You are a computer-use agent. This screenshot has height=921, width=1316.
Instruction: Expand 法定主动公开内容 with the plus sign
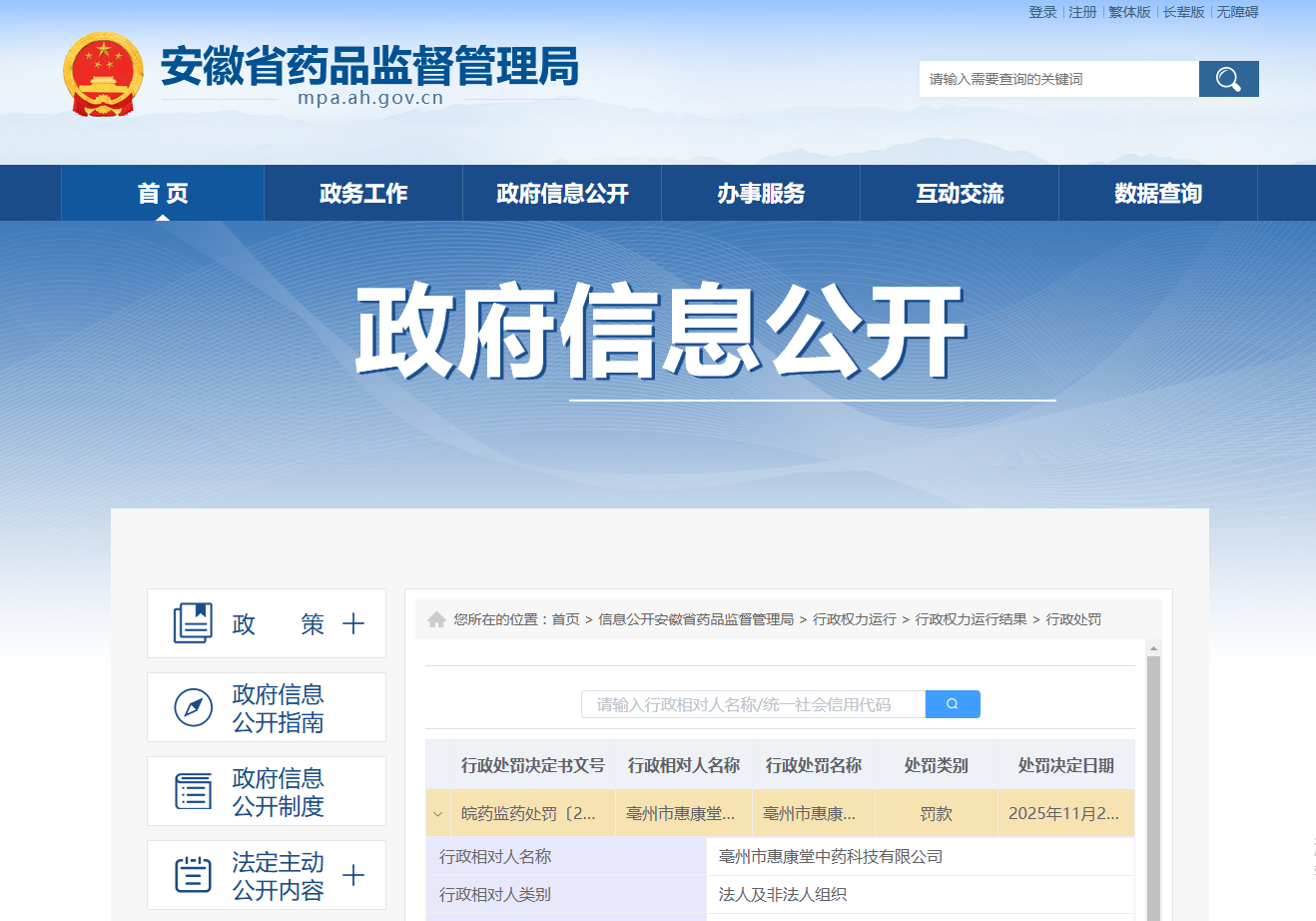tap(353, 876)
